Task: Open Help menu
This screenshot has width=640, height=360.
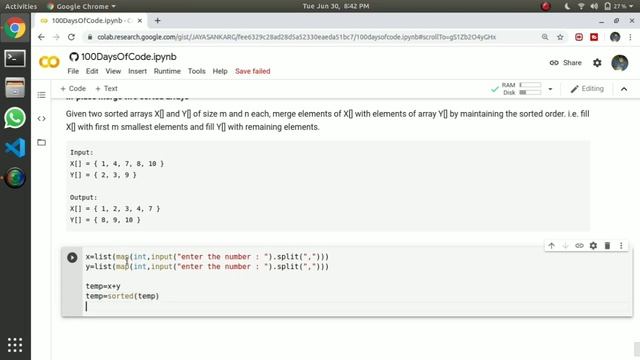Action: coord(220,71)
